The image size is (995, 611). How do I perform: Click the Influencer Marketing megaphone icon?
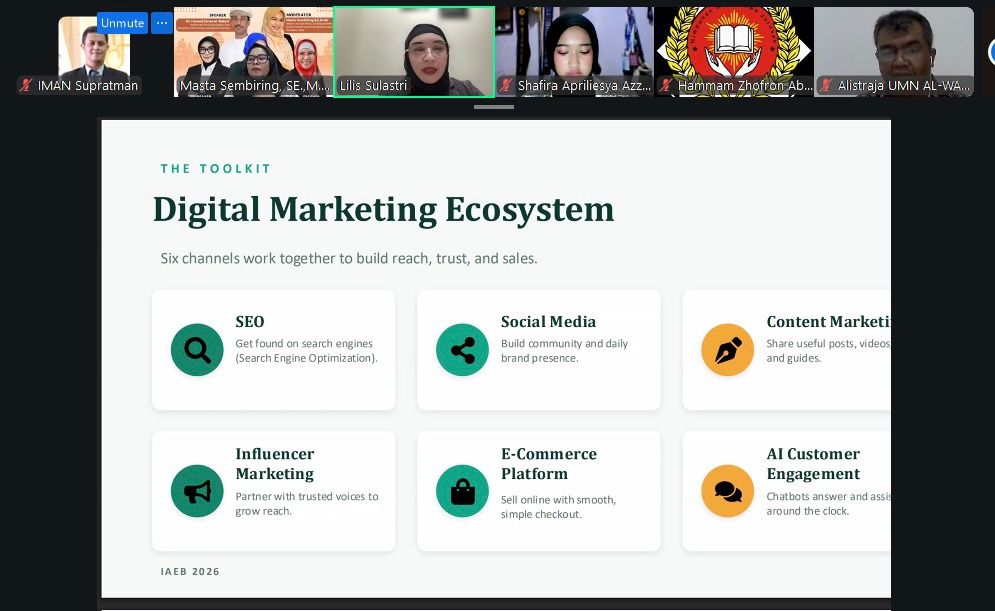[x=197, y=491]
